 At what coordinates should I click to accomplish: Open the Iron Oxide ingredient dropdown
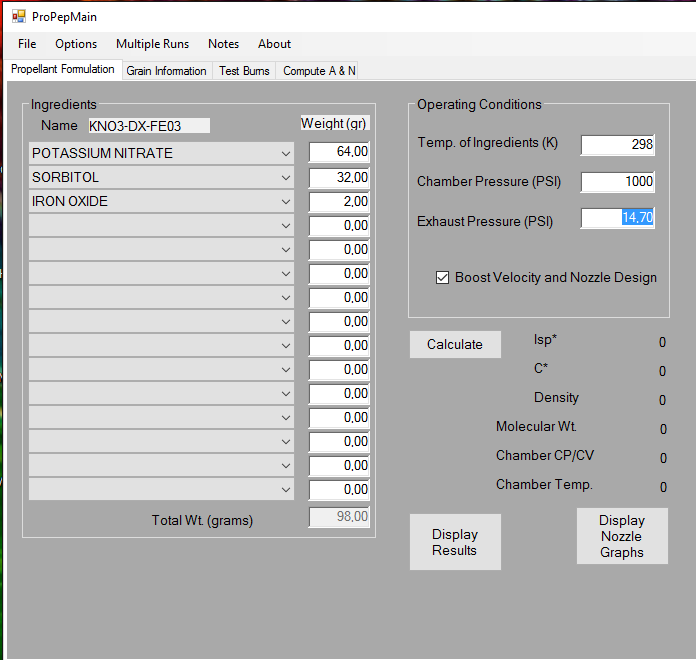286,202
